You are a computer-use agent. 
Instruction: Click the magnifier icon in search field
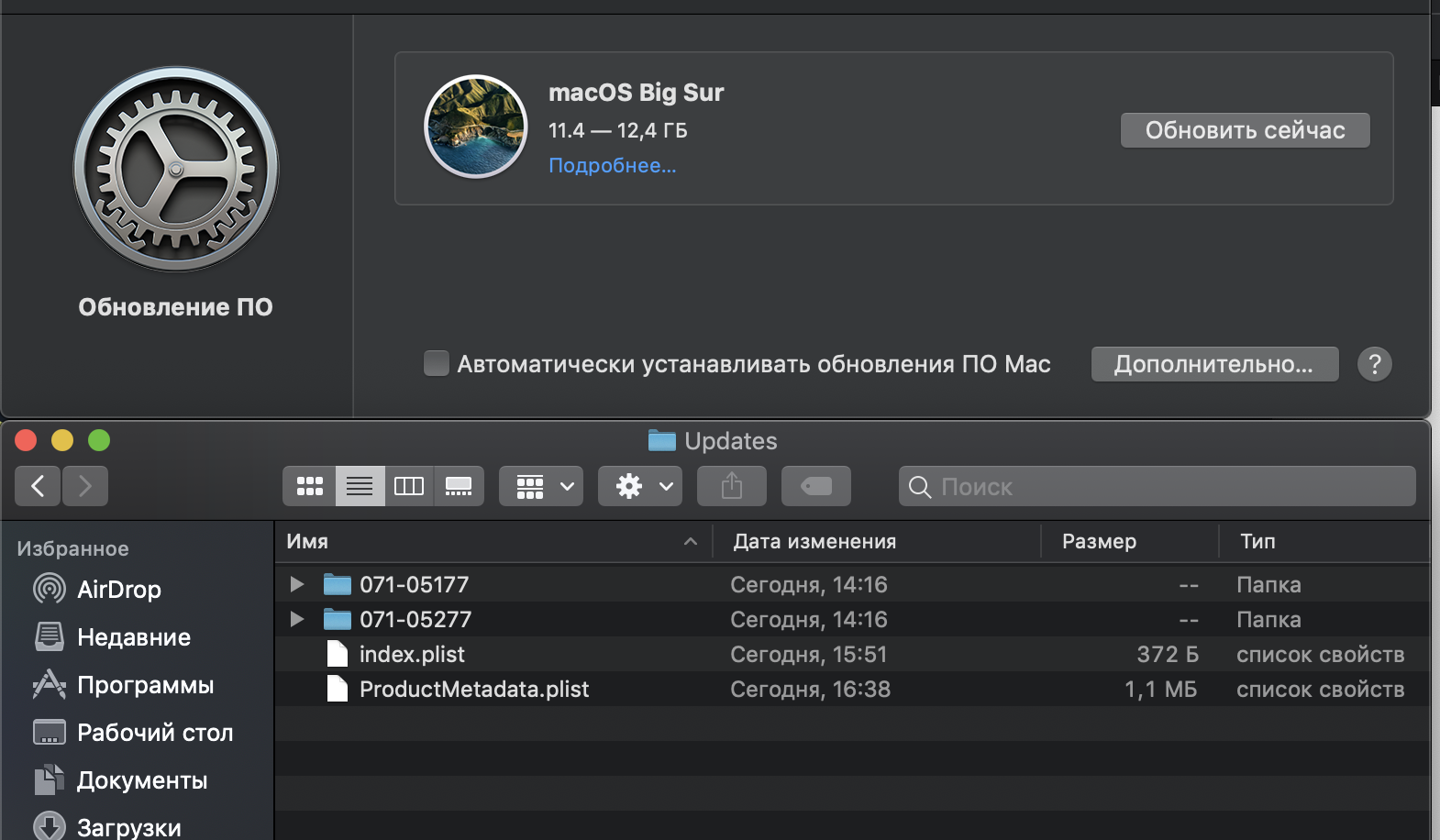point(920,487)
